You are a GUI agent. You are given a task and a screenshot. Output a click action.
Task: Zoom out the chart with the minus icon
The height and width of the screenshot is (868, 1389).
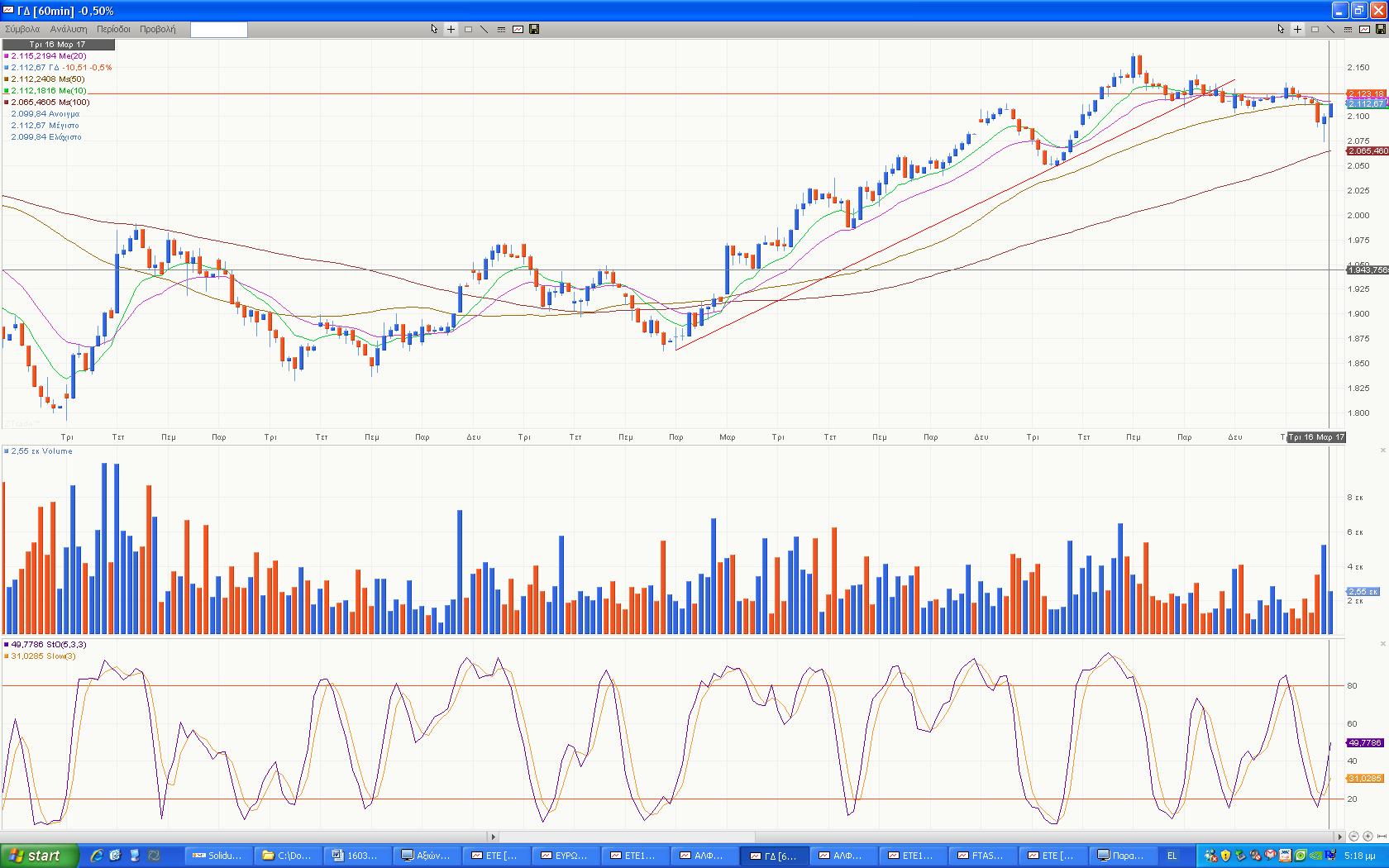(x=1354, y=837)
